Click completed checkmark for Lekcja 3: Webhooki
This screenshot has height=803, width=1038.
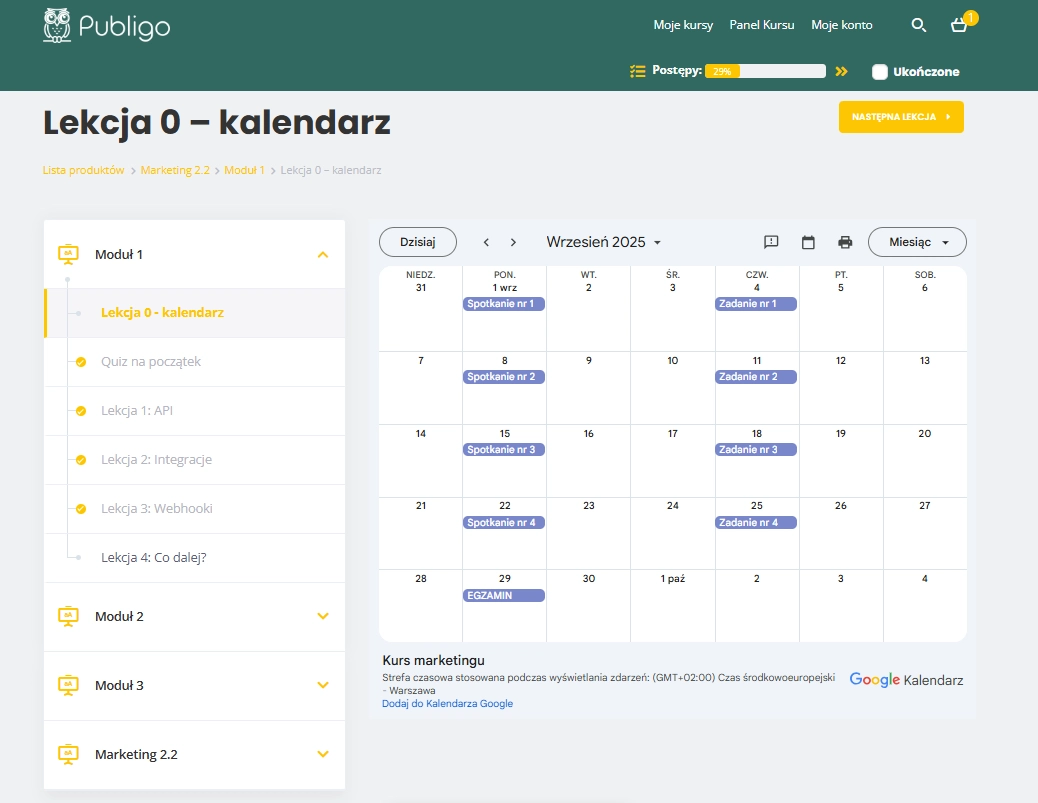click(81, 509)
